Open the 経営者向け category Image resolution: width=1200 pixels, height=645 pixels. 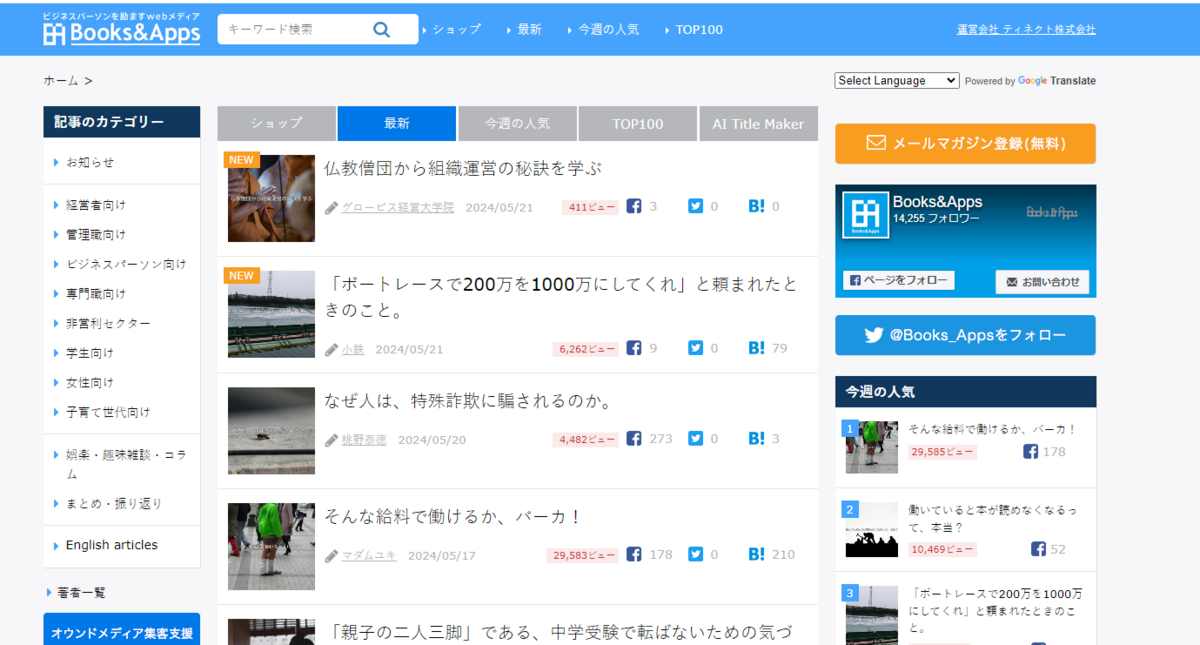96,205
